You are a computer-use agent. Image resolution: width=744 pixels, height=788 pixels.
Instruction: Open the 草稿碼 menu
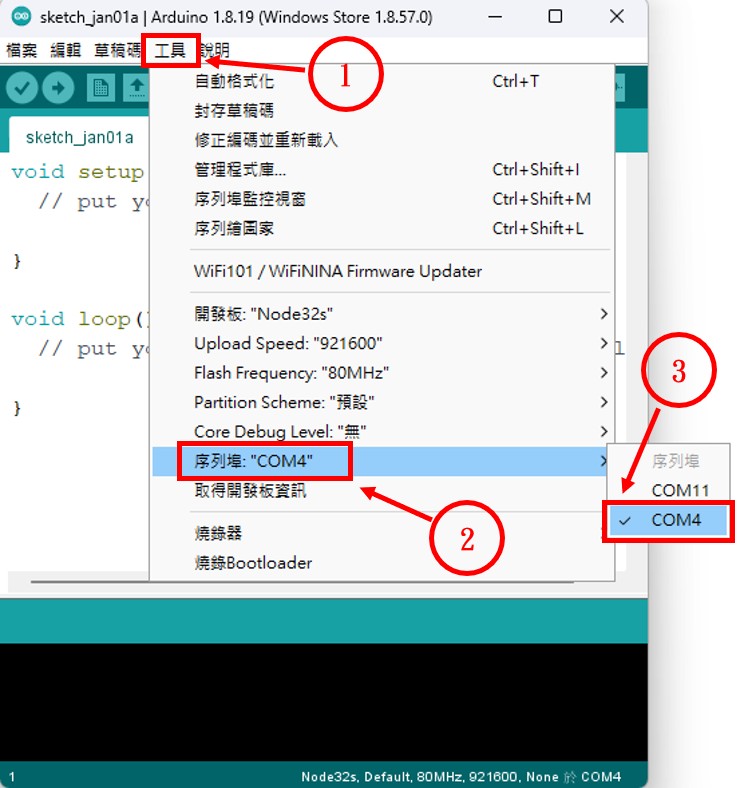click(x=118, y=50)
